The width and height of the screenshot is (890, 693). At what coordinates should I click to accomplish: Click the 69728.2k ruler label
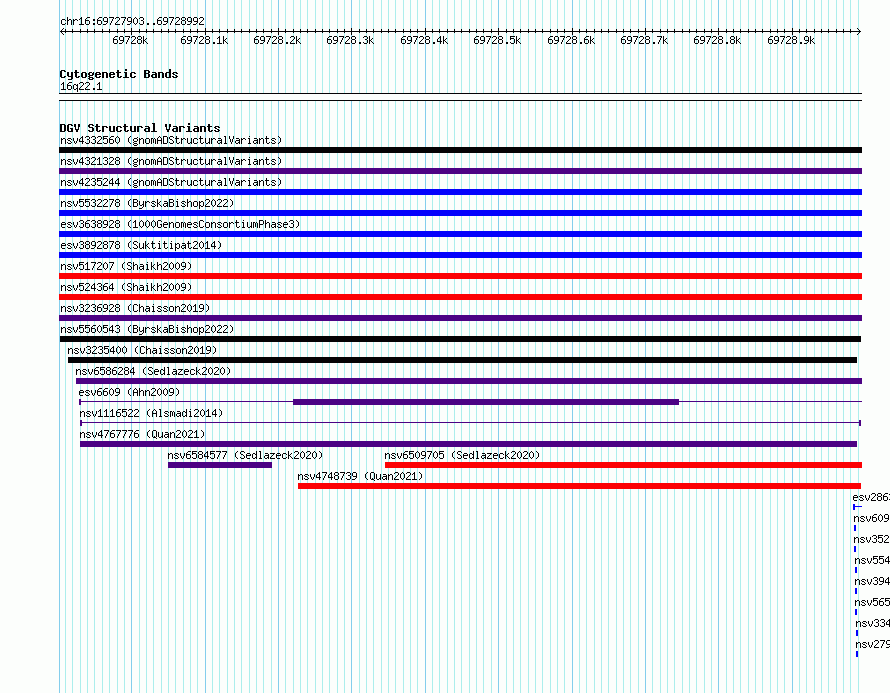coord(277,40)
